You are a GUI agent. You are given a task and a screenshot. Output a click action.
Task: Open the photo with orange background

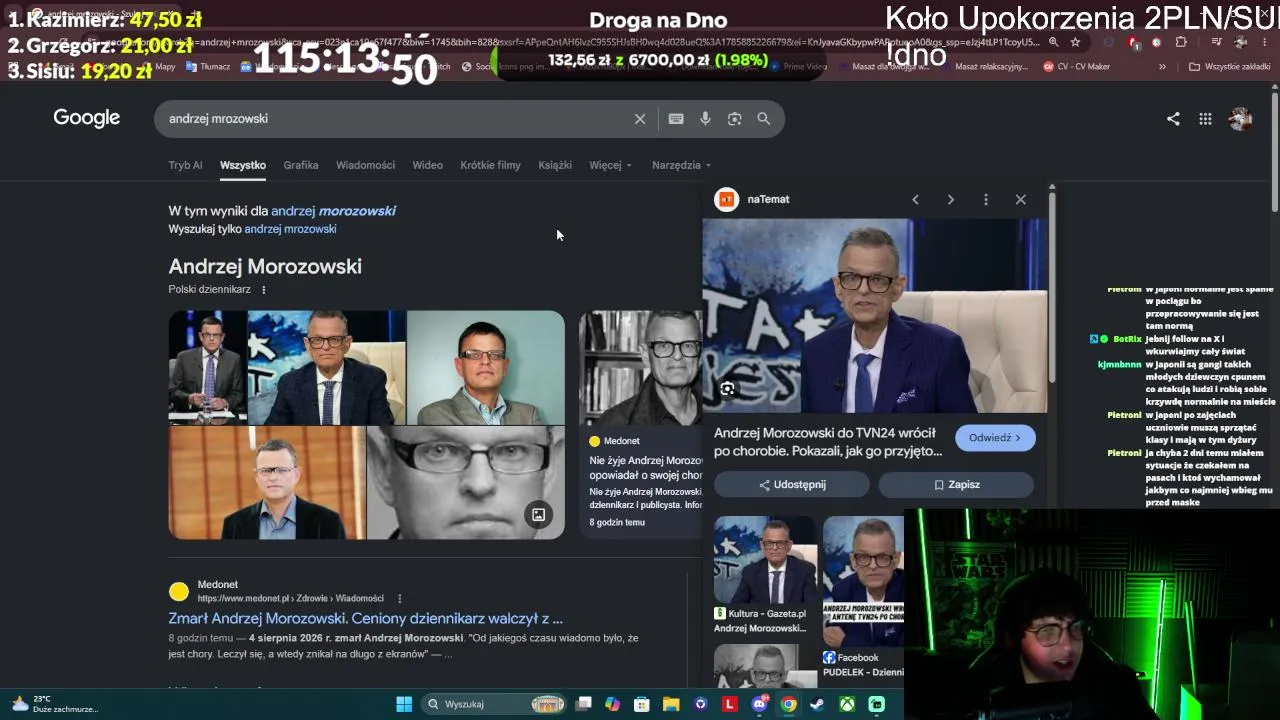point(267,483)
